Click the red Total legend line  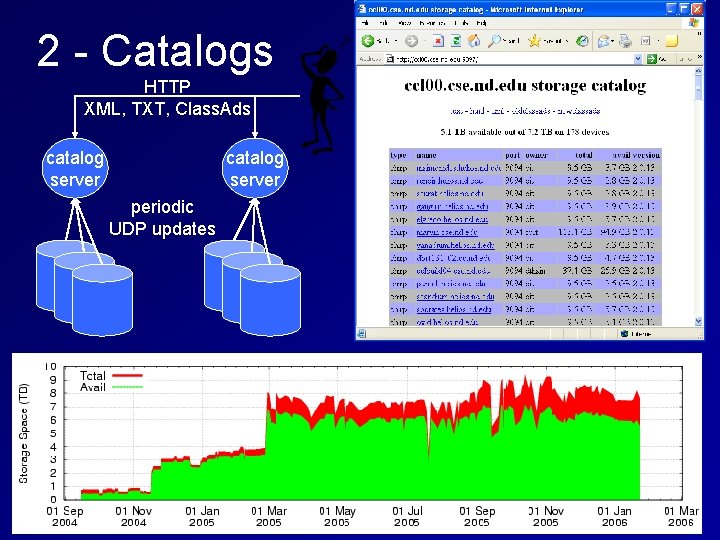point(127,375)
